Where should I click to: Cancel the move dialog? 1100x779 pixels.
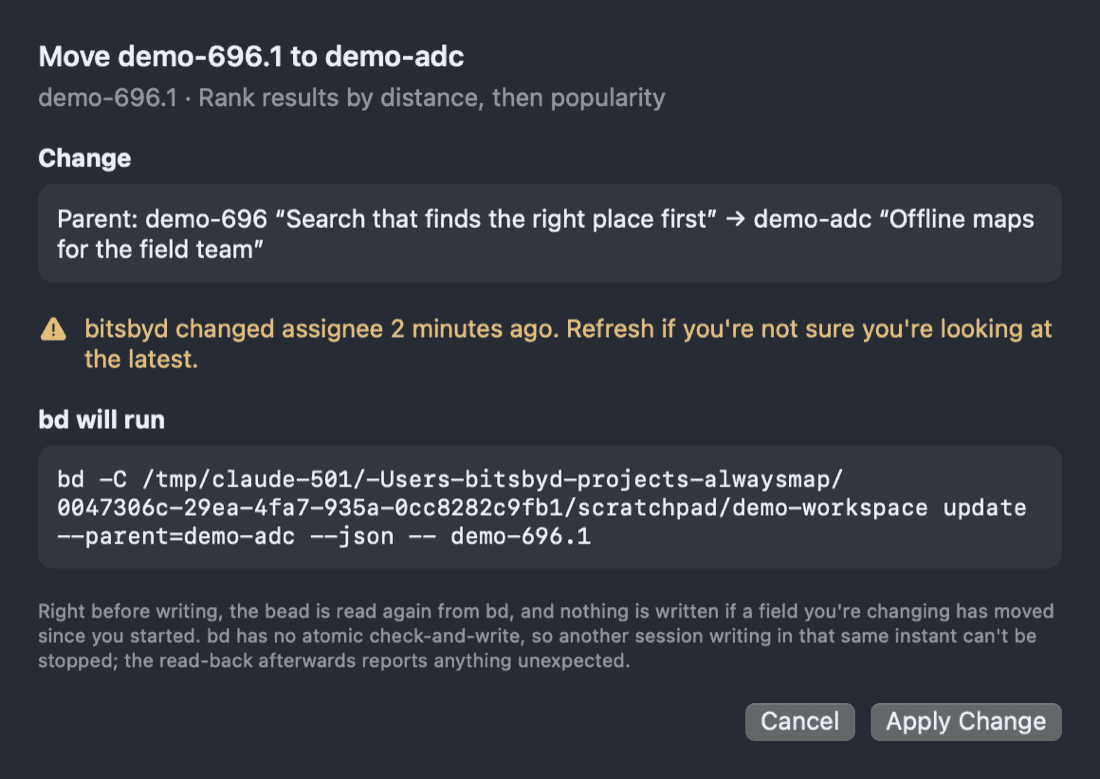(x=800, y=721)
